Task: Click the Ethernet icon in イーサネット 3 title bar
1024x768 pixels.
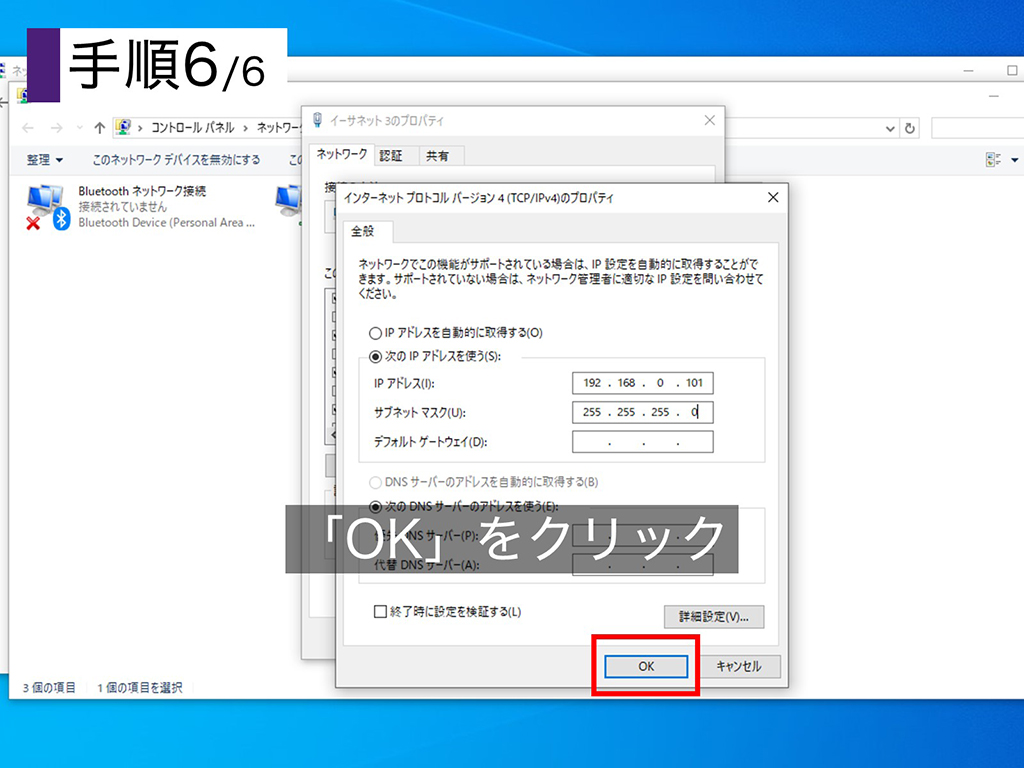Action: click(316, 119)
